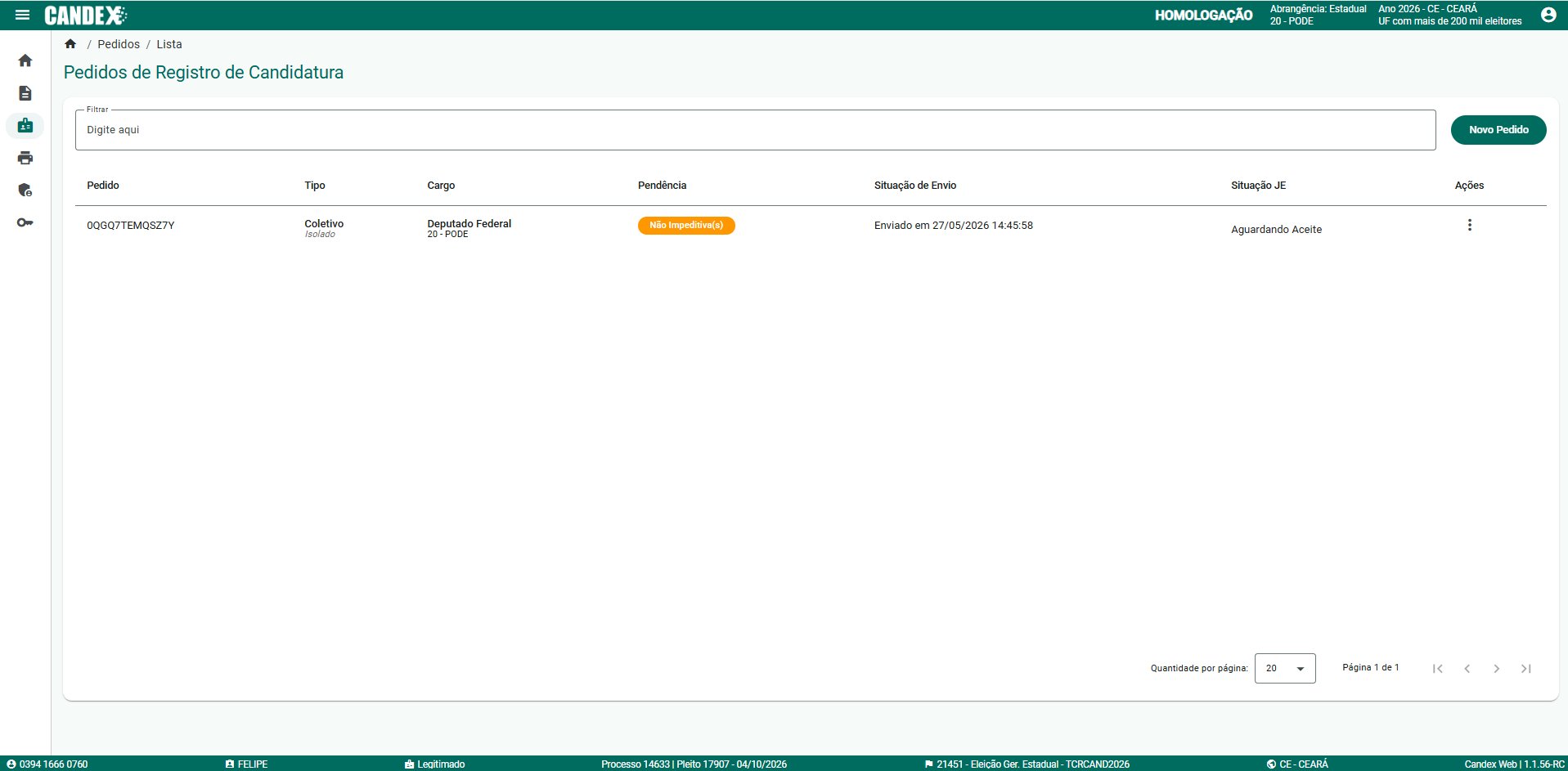This screenshot has width=1568, height=771.
Task: Click Processo 14633 status bar entry
Action: (x=694, y=764)
